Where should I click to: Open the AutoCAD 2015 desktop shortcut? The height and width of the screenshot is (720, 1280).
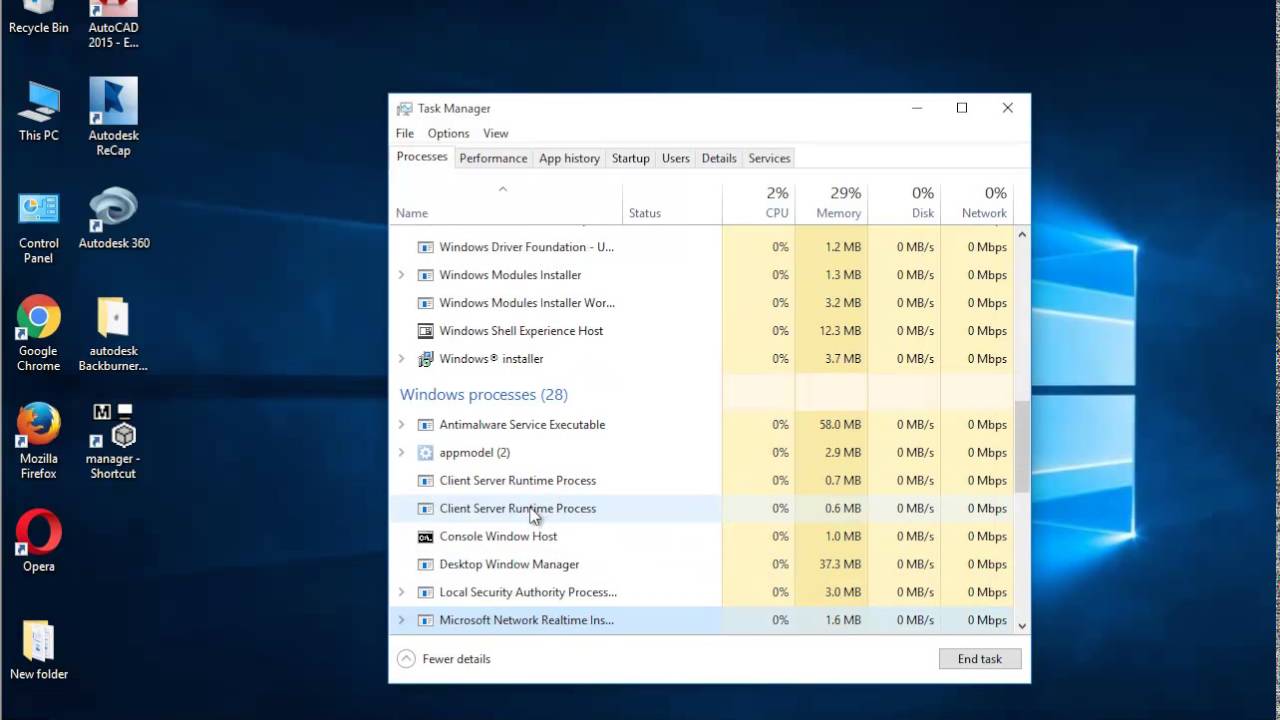pyautogui.click(x=113, y=24)
